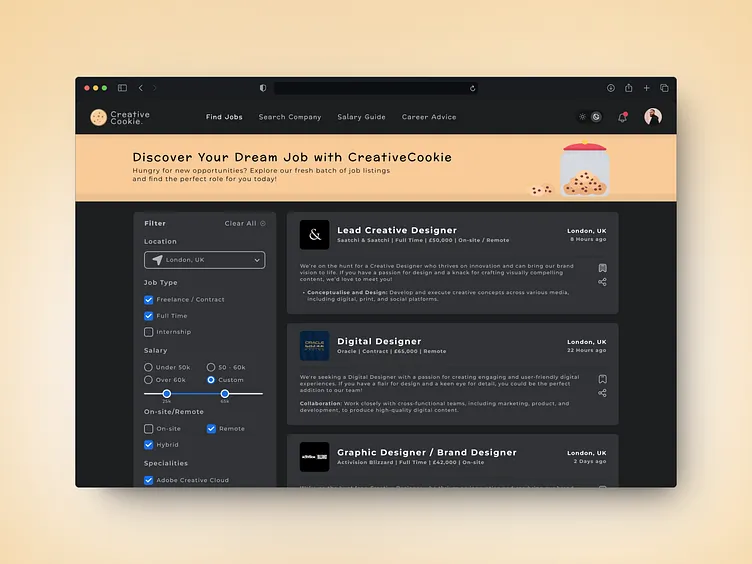
Task: Expand the London, UK location dropdown
Action: (204, 260)
